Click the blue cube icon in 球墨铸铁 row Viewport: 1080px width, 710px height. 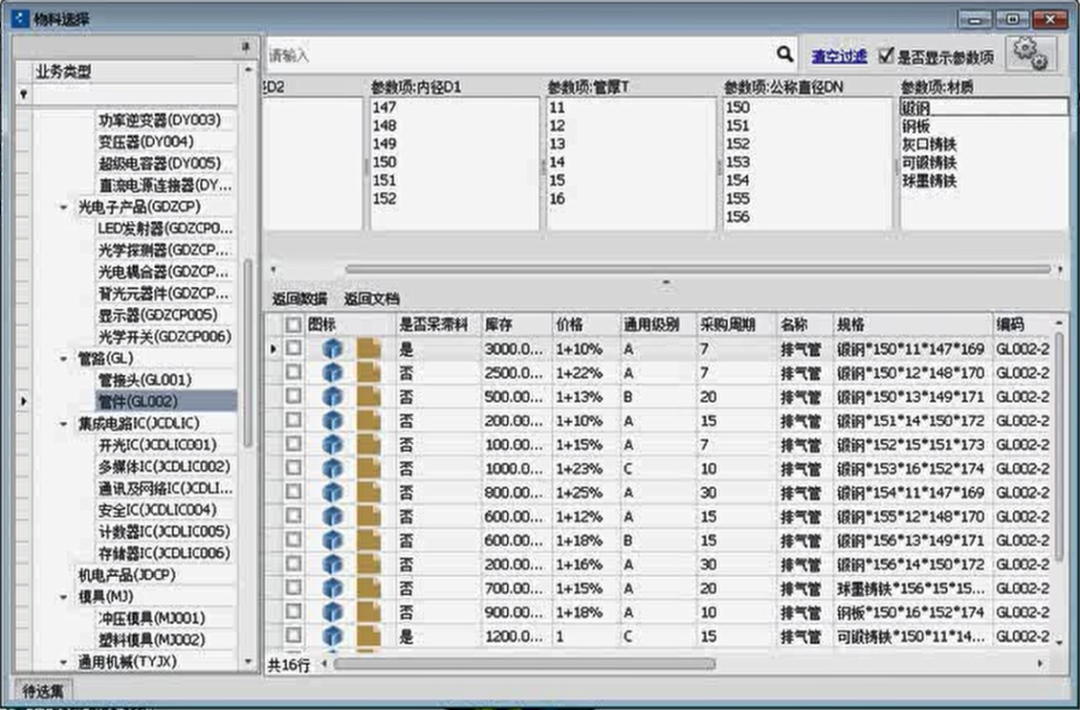tap(332, 589)
